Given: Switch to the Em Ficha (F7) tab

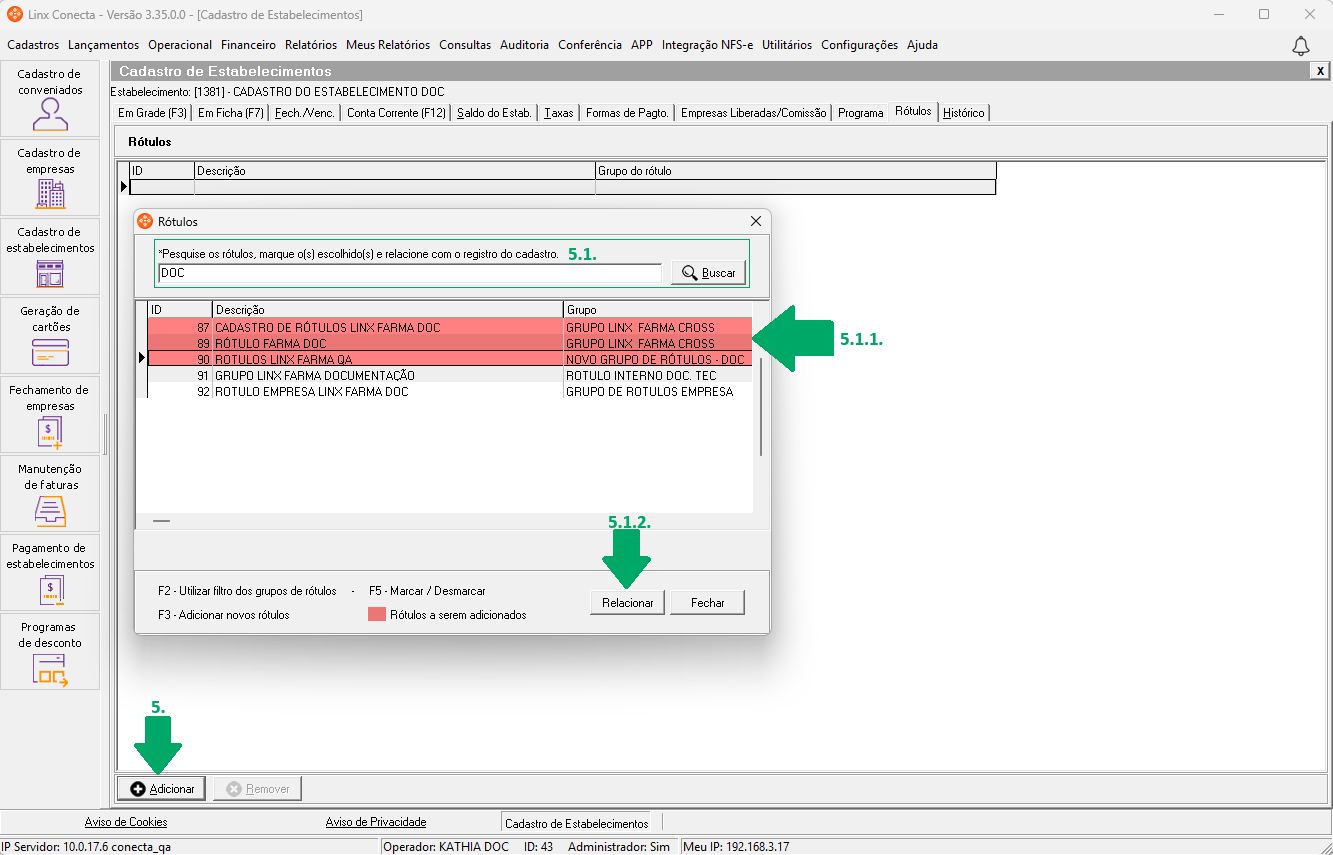Looking at the screenshot, I should coord(231,113).
